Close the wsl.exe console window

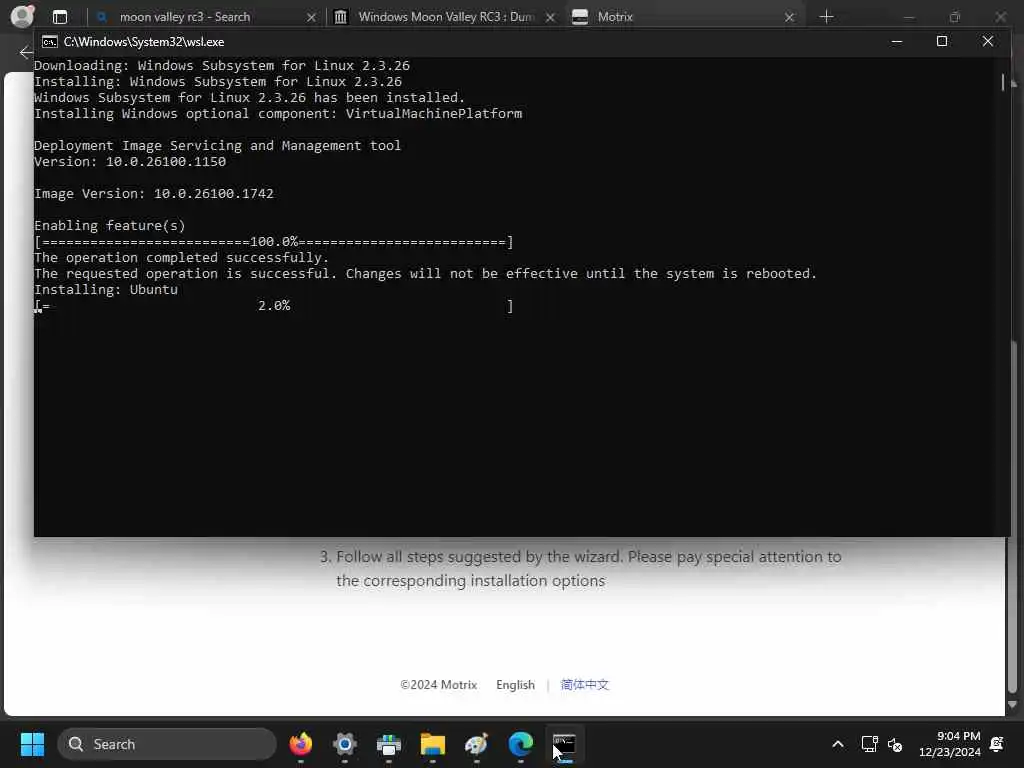click(987, 41)
